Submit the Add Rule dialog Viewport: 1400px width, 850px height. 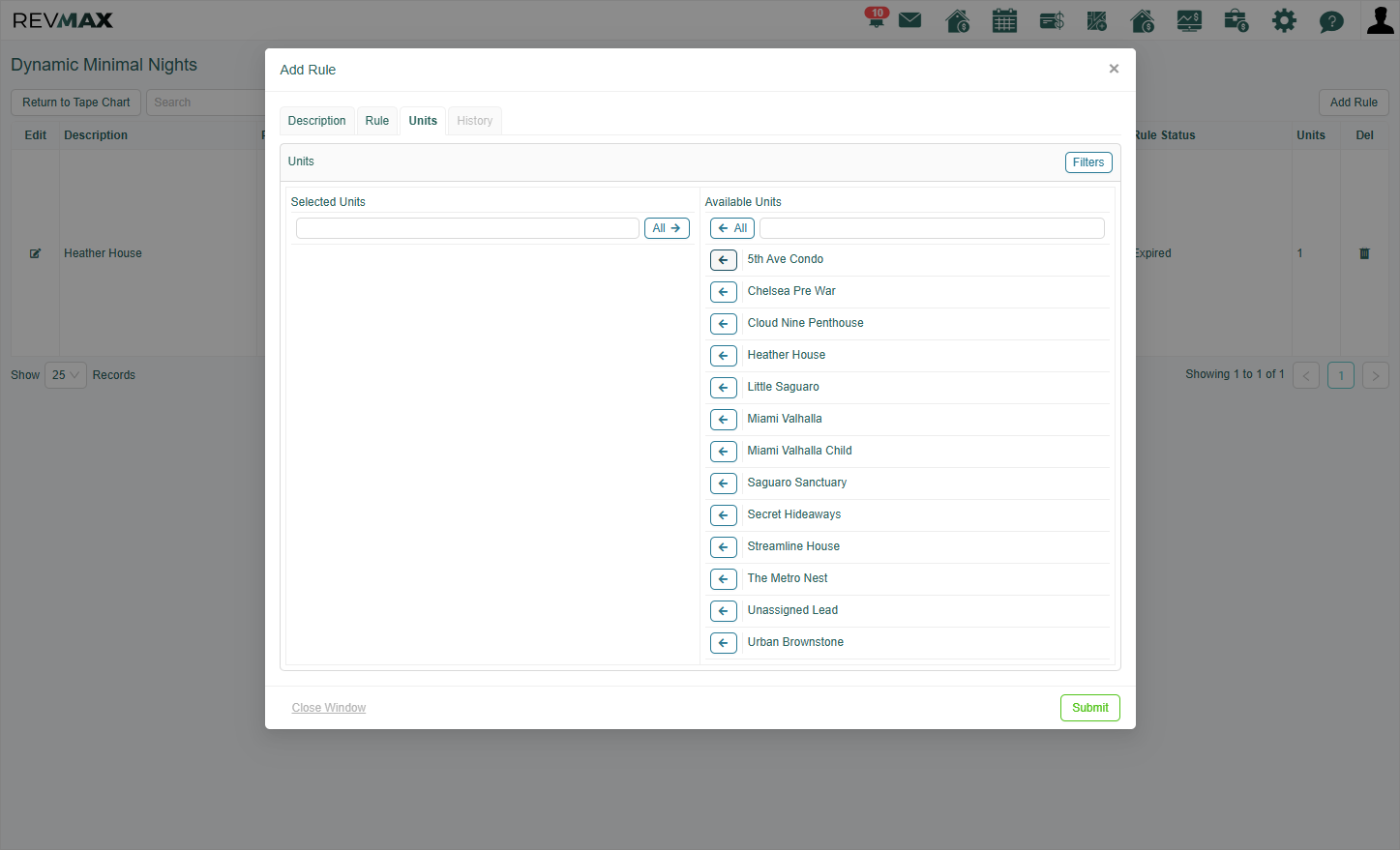[1089, 708]
